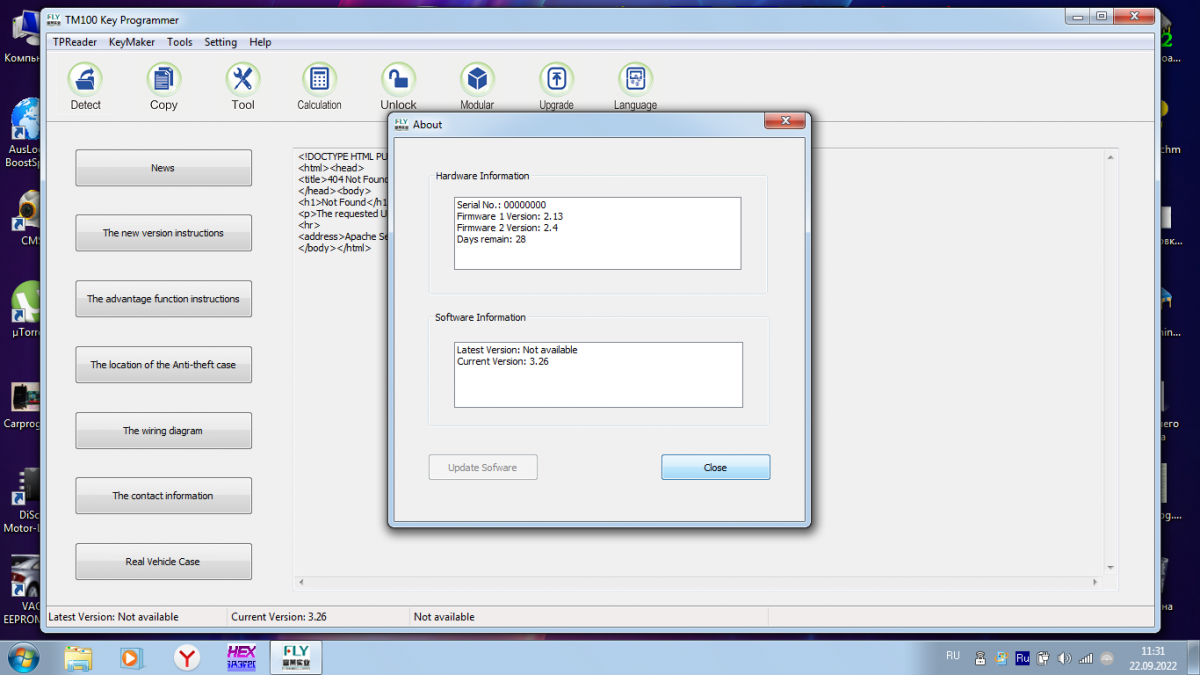Screen dimensions: 1200x675
Task: Click the About dialog X close button
Action: [785, 121]
